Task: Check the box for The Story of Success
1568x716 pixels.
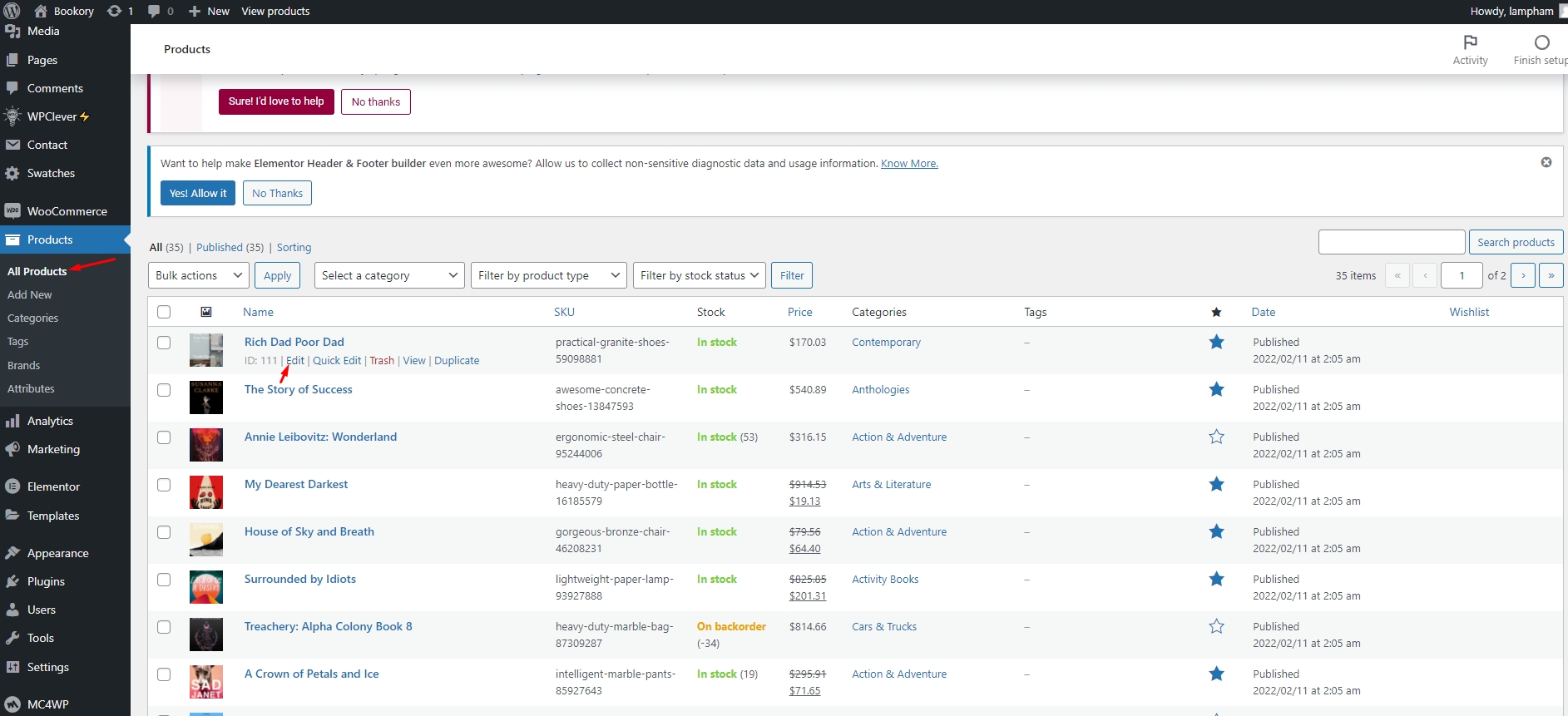Action: click(x=164, y=390)
